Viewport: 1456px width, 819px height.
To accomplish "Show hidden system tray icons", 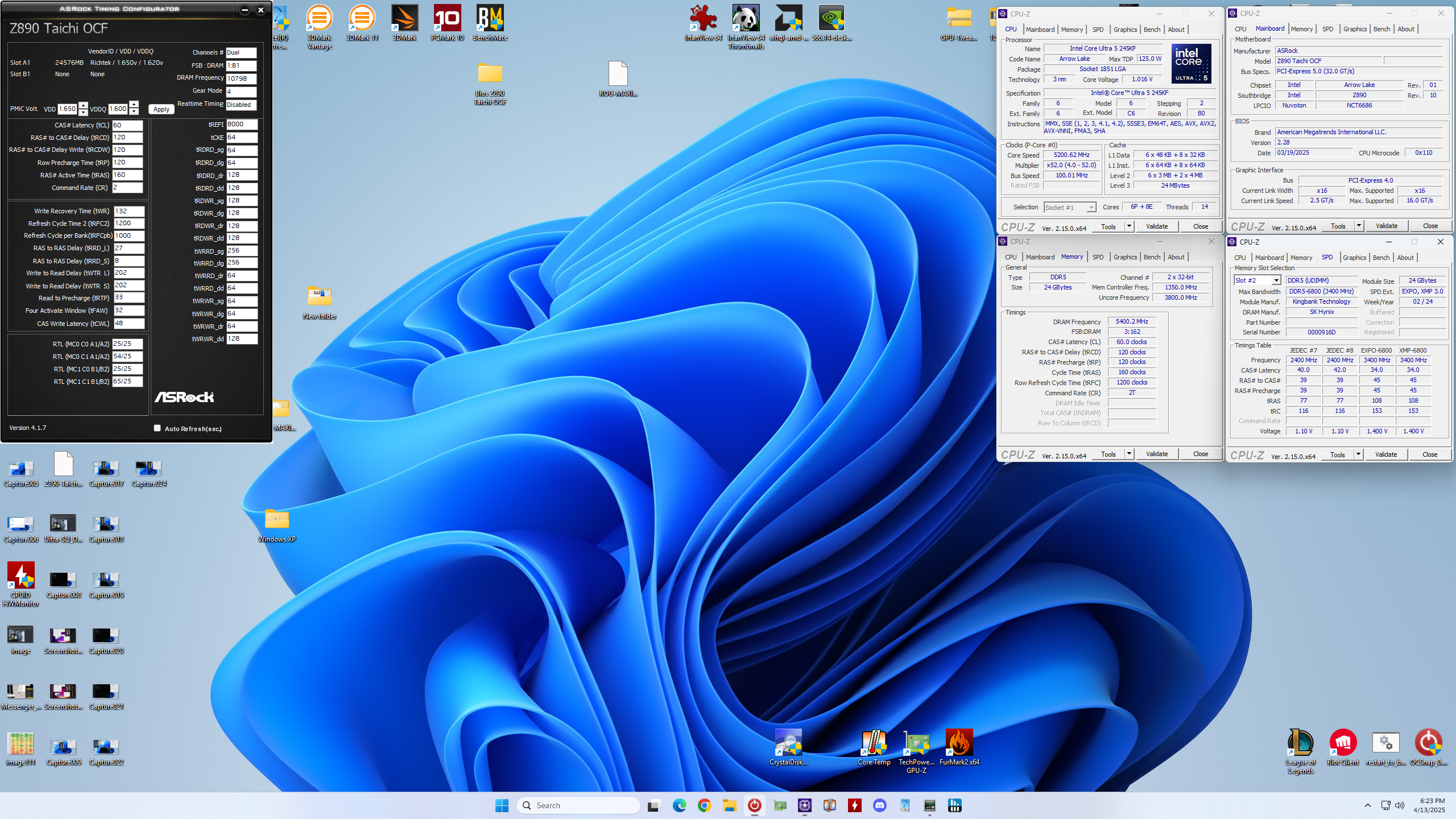I will 1368,805.
